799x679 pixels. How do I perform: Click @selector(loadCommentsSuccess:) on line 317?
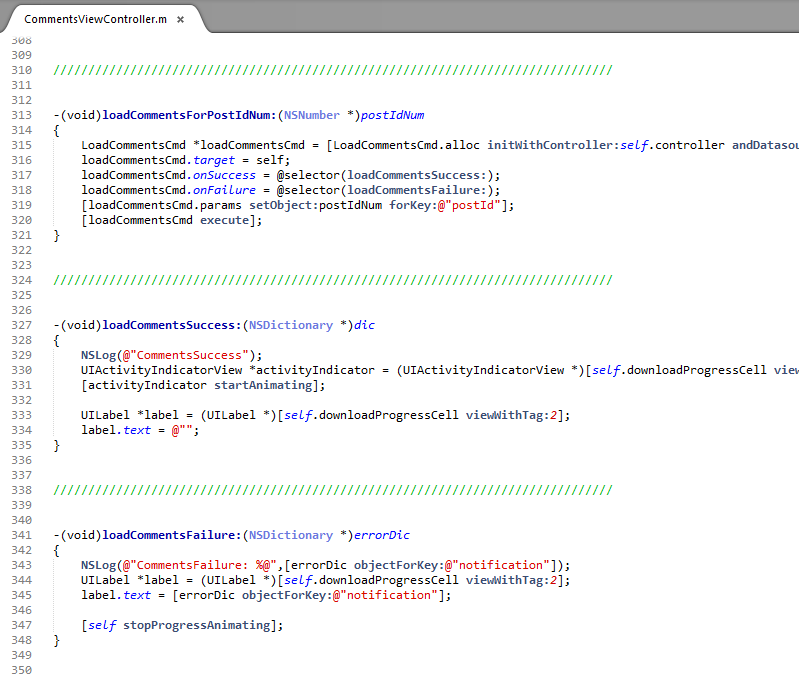tap(385, 175)
